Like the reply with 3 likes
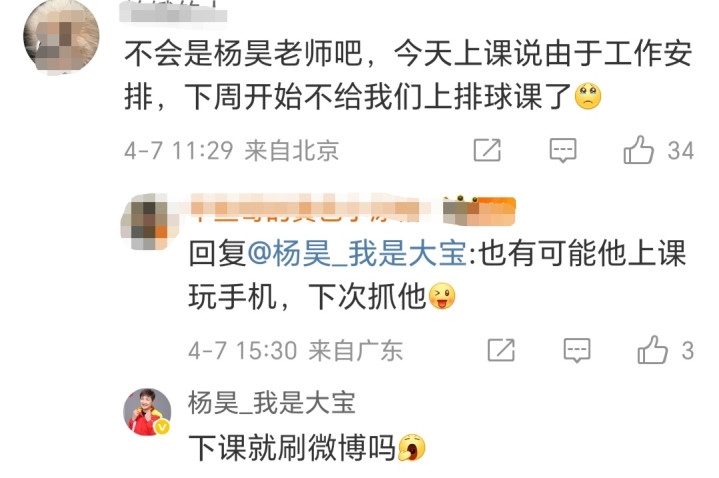Image resolution: width=719 pixels, height=478 pixels. coord(652,350)
